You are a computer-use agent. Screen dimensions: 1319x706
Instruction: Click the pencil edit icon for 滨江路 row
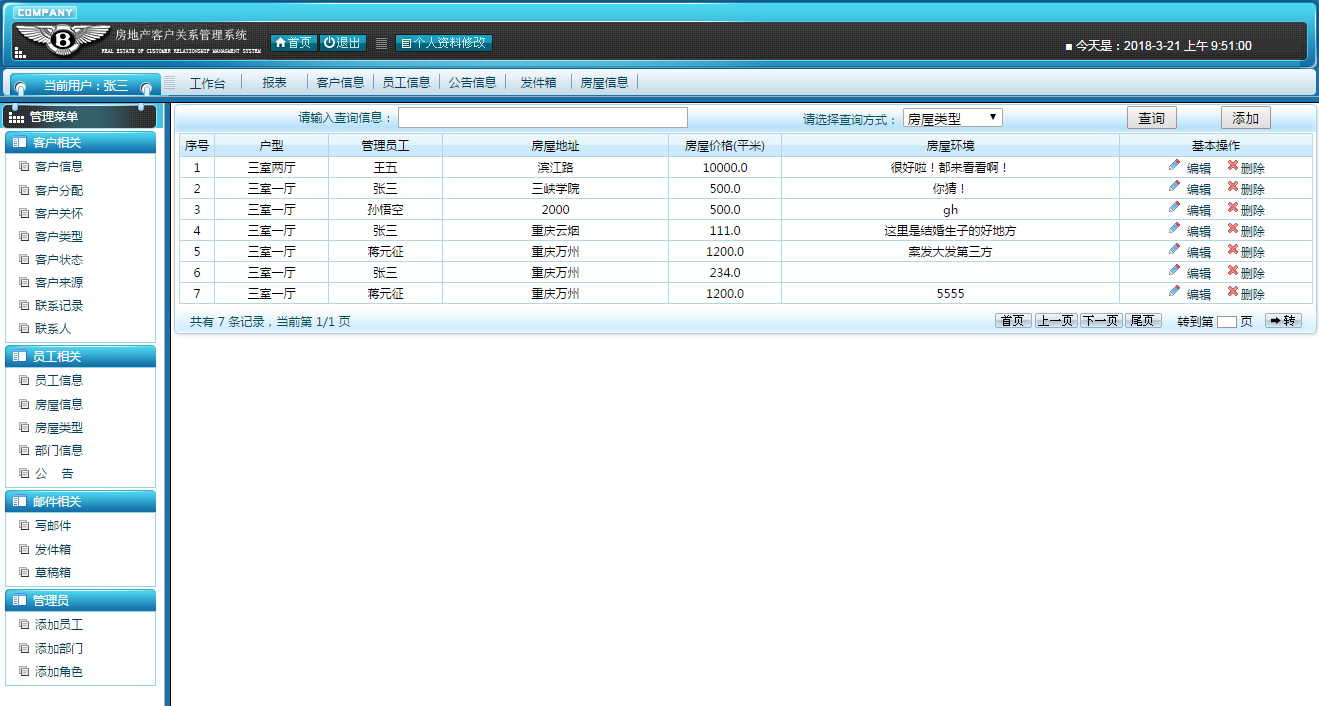(x=1174, y=166)
